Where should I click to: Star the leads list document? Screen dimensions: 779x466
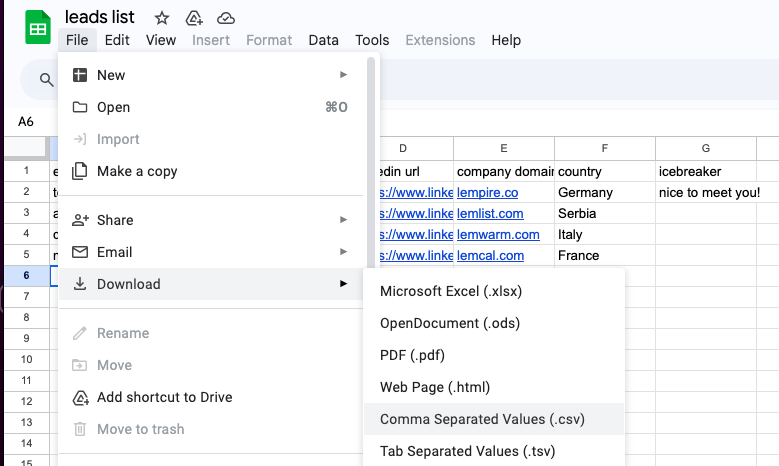tap(159, 18)
